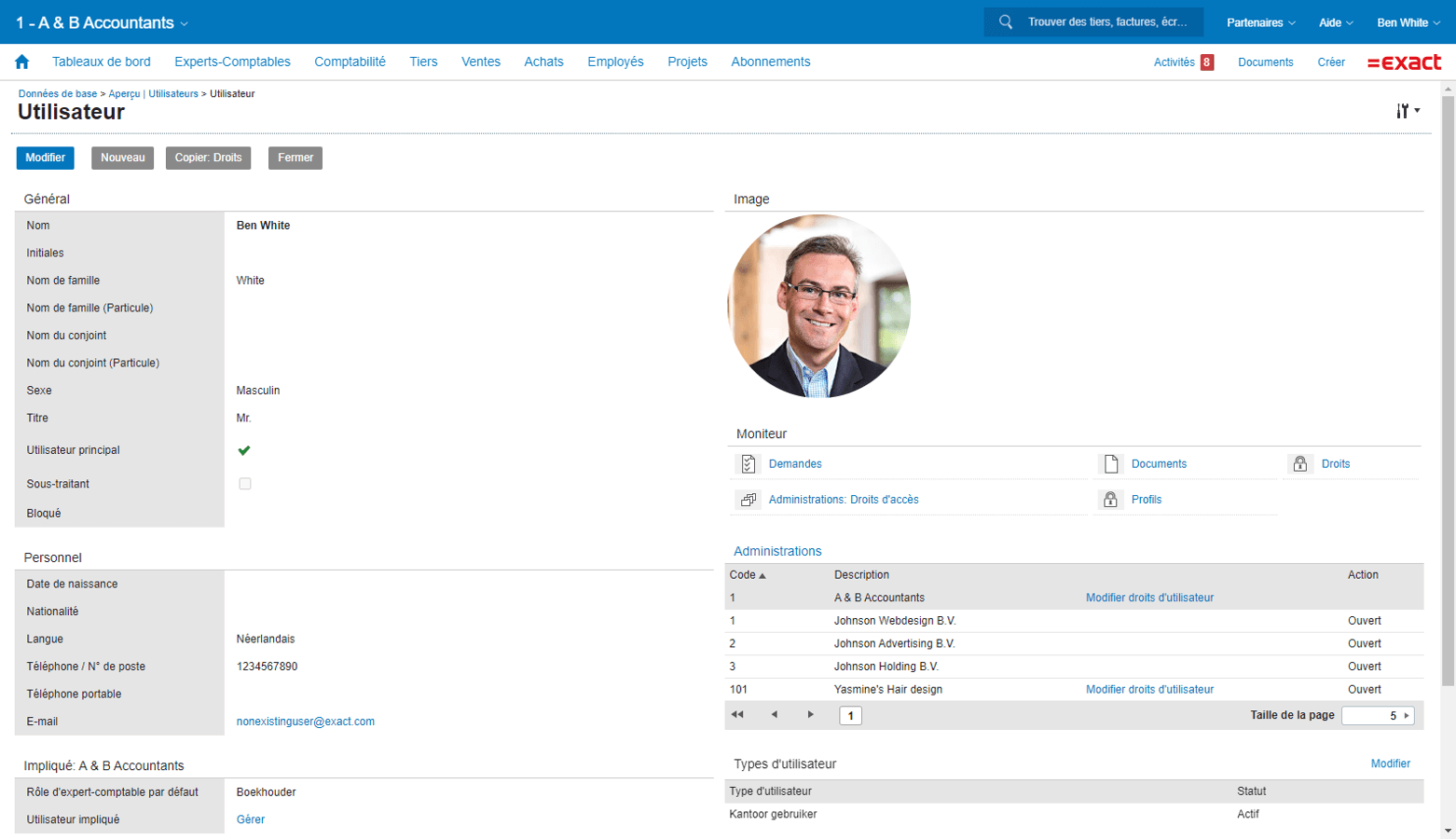Click the vertical scrollbar

point(1448,392)
